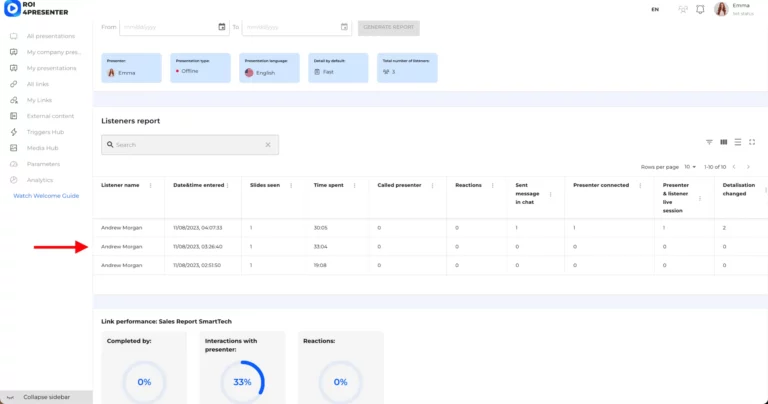Open the From date calendar picker
Viewport: 768px width, 404px height.
[222, 27]
